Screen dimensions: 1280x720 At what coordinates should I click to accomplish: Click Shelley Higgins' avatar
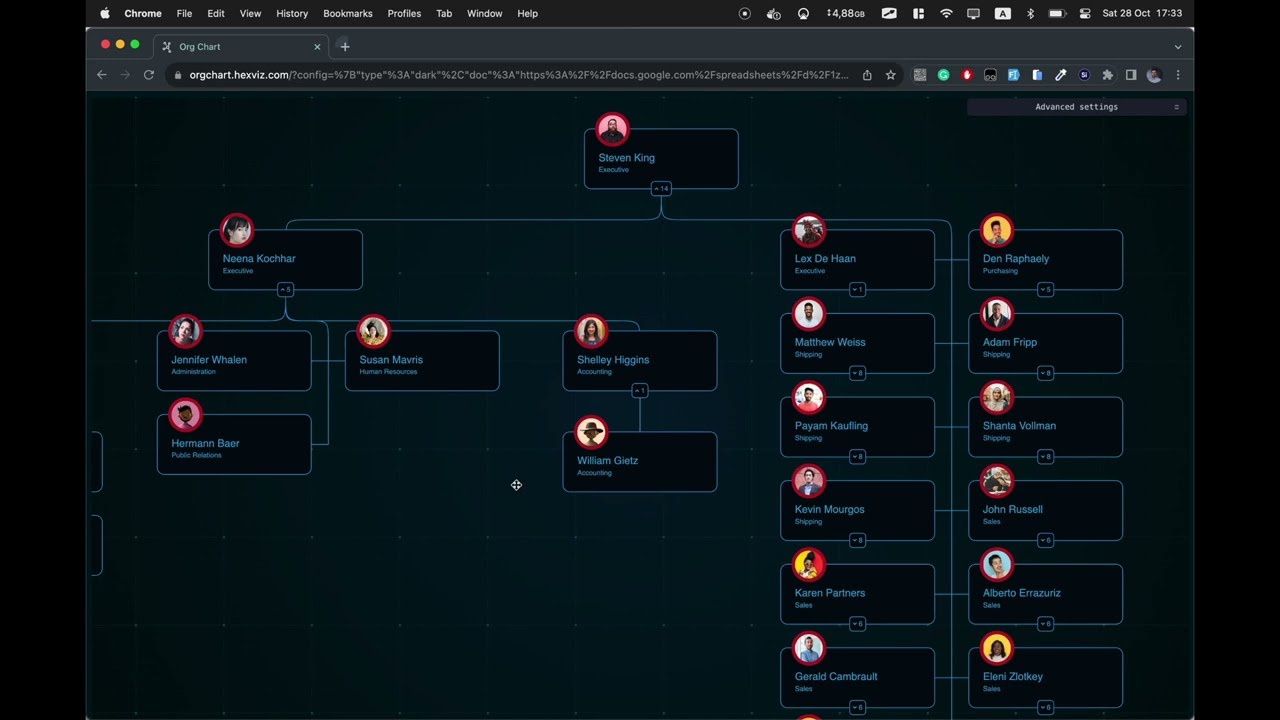(x=591, y=331)
